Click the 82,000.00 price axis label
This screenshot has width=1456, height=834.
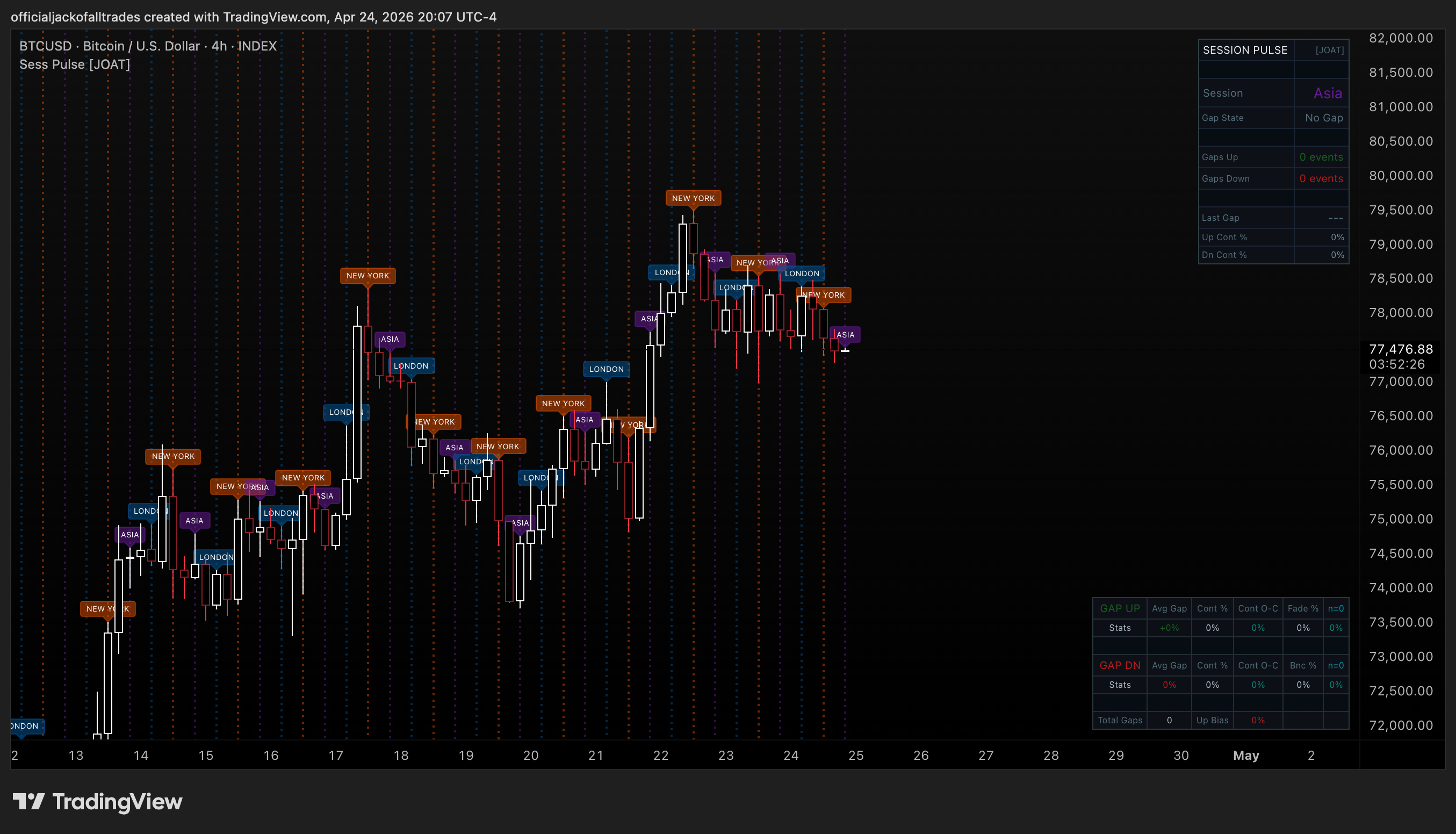1401,38
